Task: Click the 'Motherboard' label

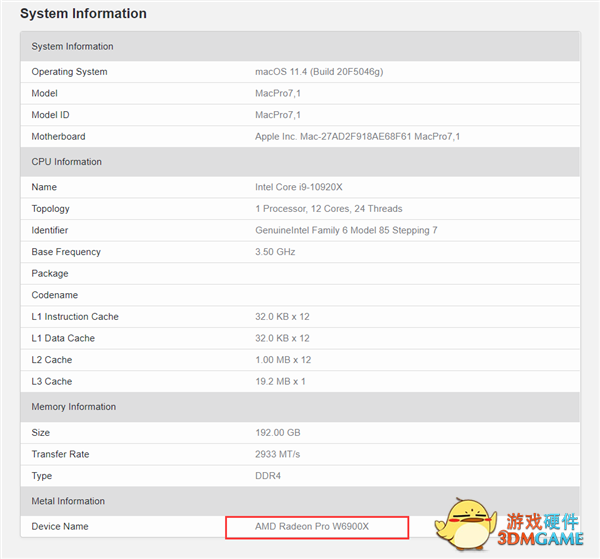Action: pyautogui.click(x=59, y=136)
